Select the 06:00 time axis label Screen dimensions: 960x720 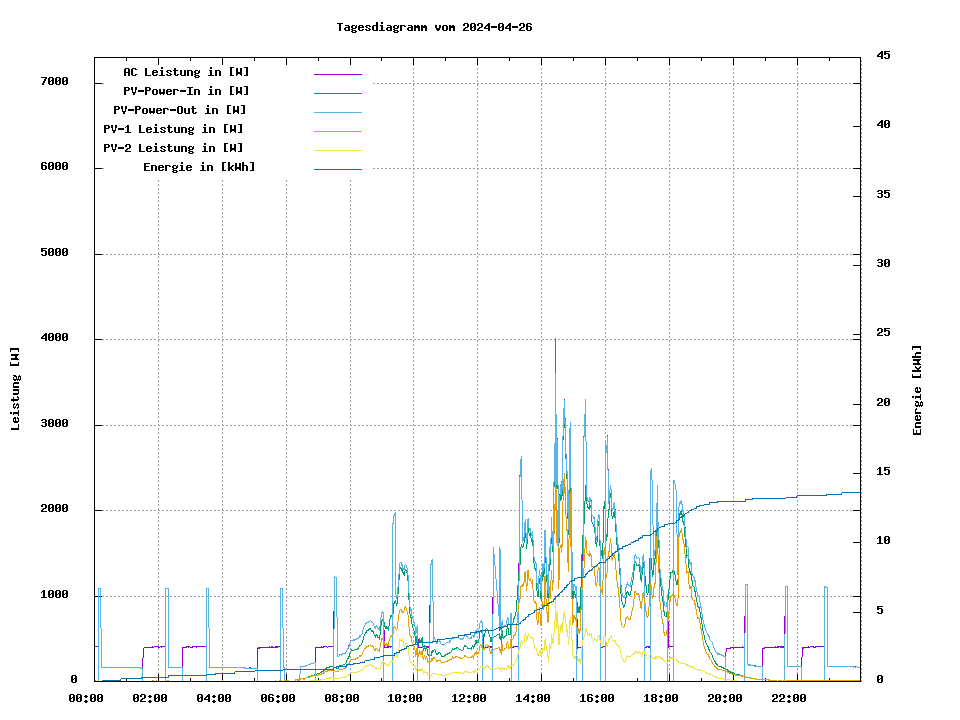pyautogui.click(x=277, y=698)
